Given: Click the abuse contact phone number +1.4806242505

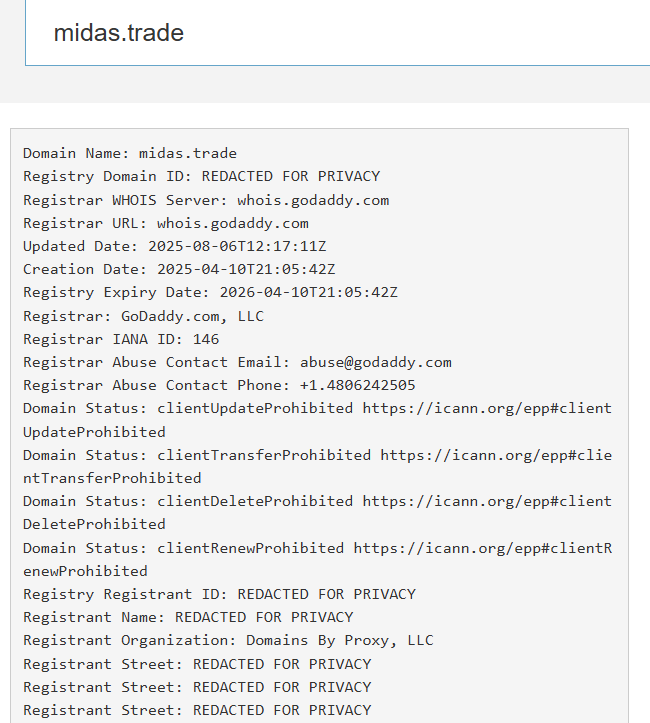Looking at the screenshot, I should [x=357, y=385].
